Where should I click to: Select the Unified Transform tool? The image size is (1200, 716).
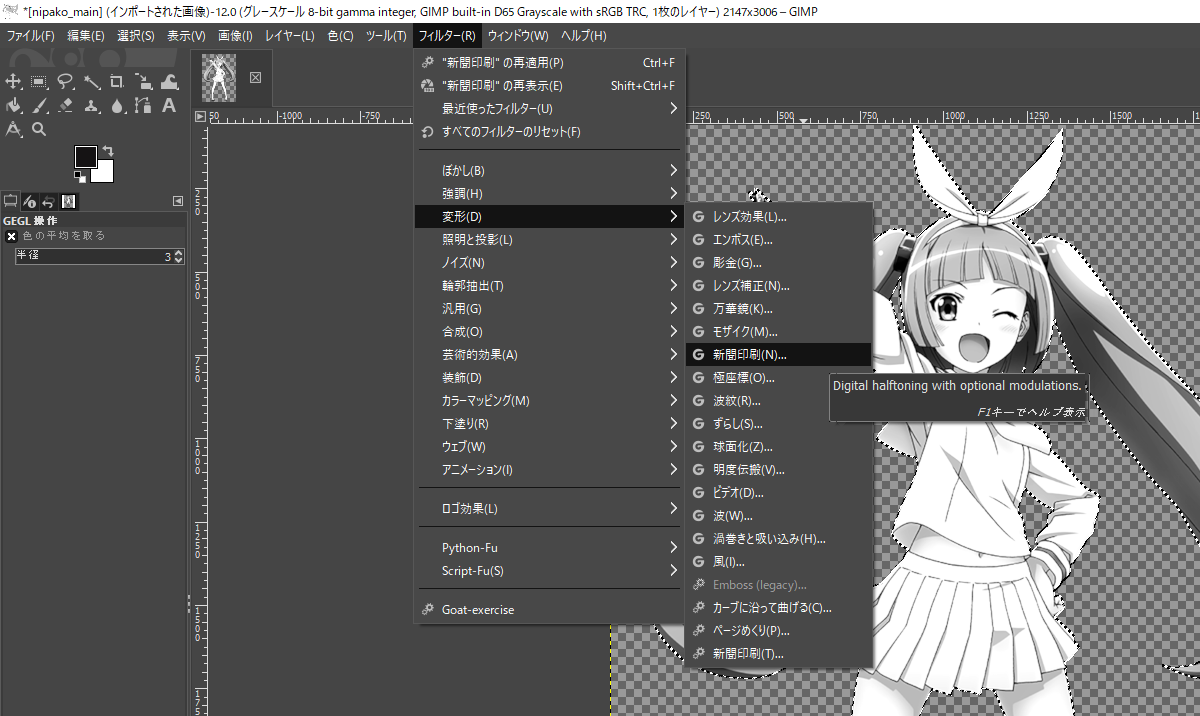tap(143, 82)
